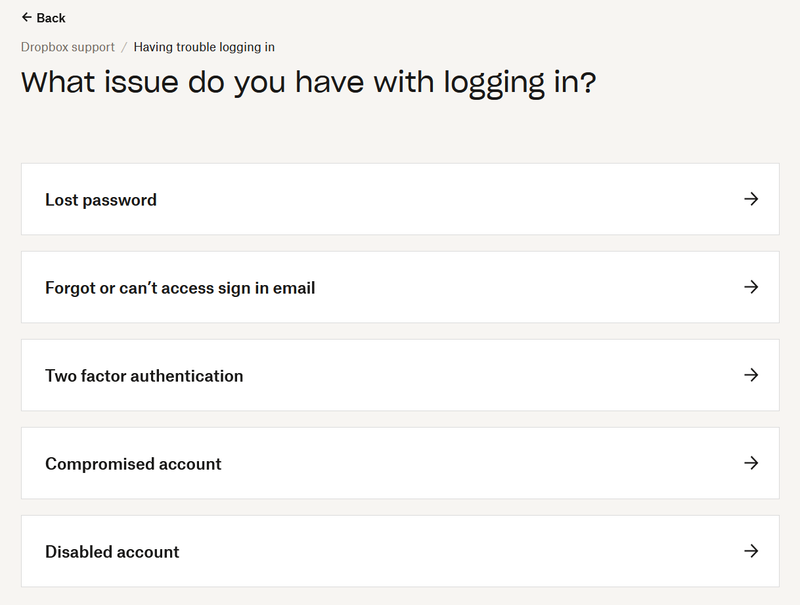
Task: Click the Two factor authentication arrow icon
Action: [x=751, y=375]
